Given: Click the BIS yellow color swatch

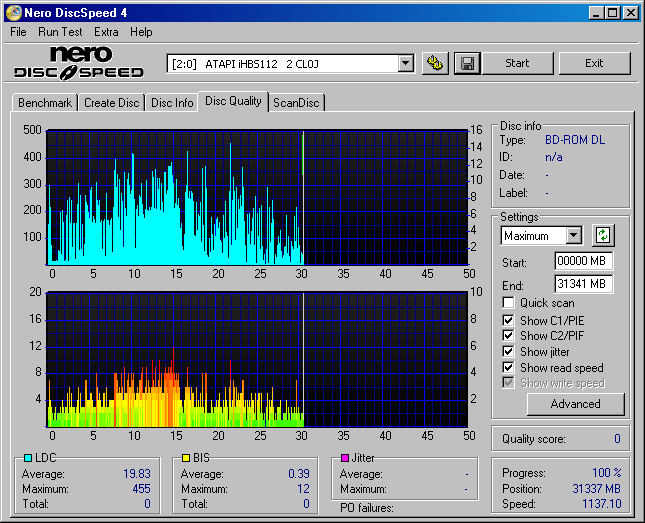Looking at the screenshot, I should pos(186,458).
